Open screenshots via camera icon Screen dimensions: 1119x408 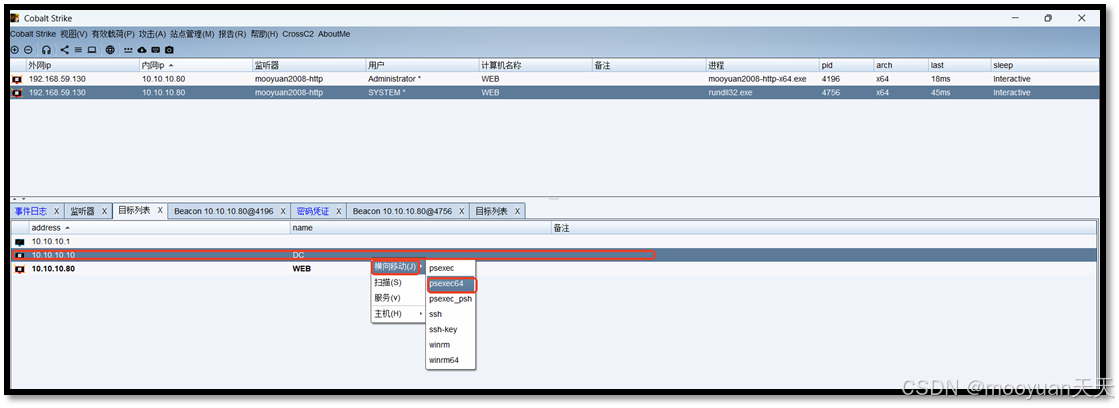pyautogui.click(x=169, y=50)
